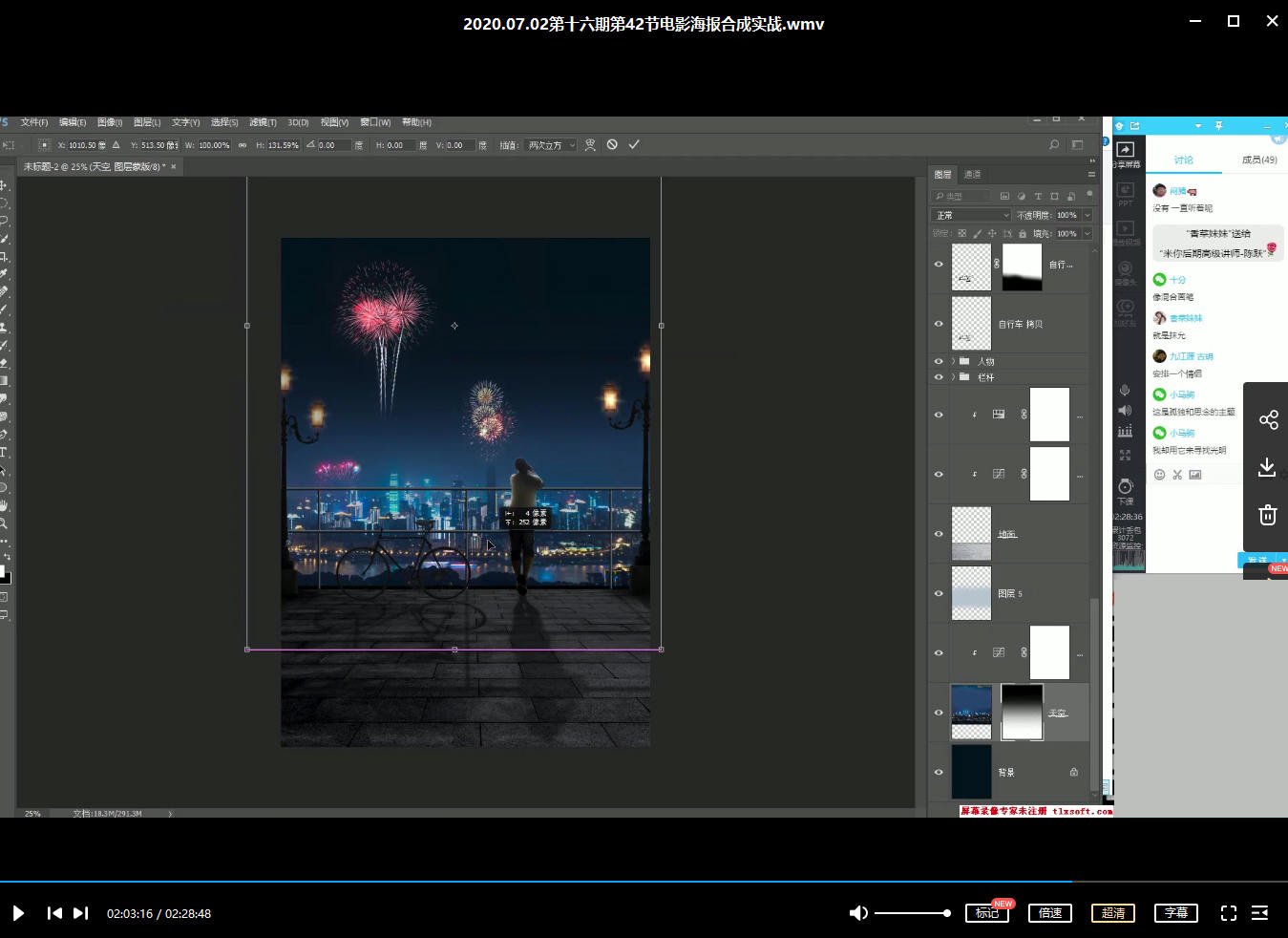Hide the 自行车 拷贝 layer
The height and width of the screenshot is (938, 1288).
939,324
